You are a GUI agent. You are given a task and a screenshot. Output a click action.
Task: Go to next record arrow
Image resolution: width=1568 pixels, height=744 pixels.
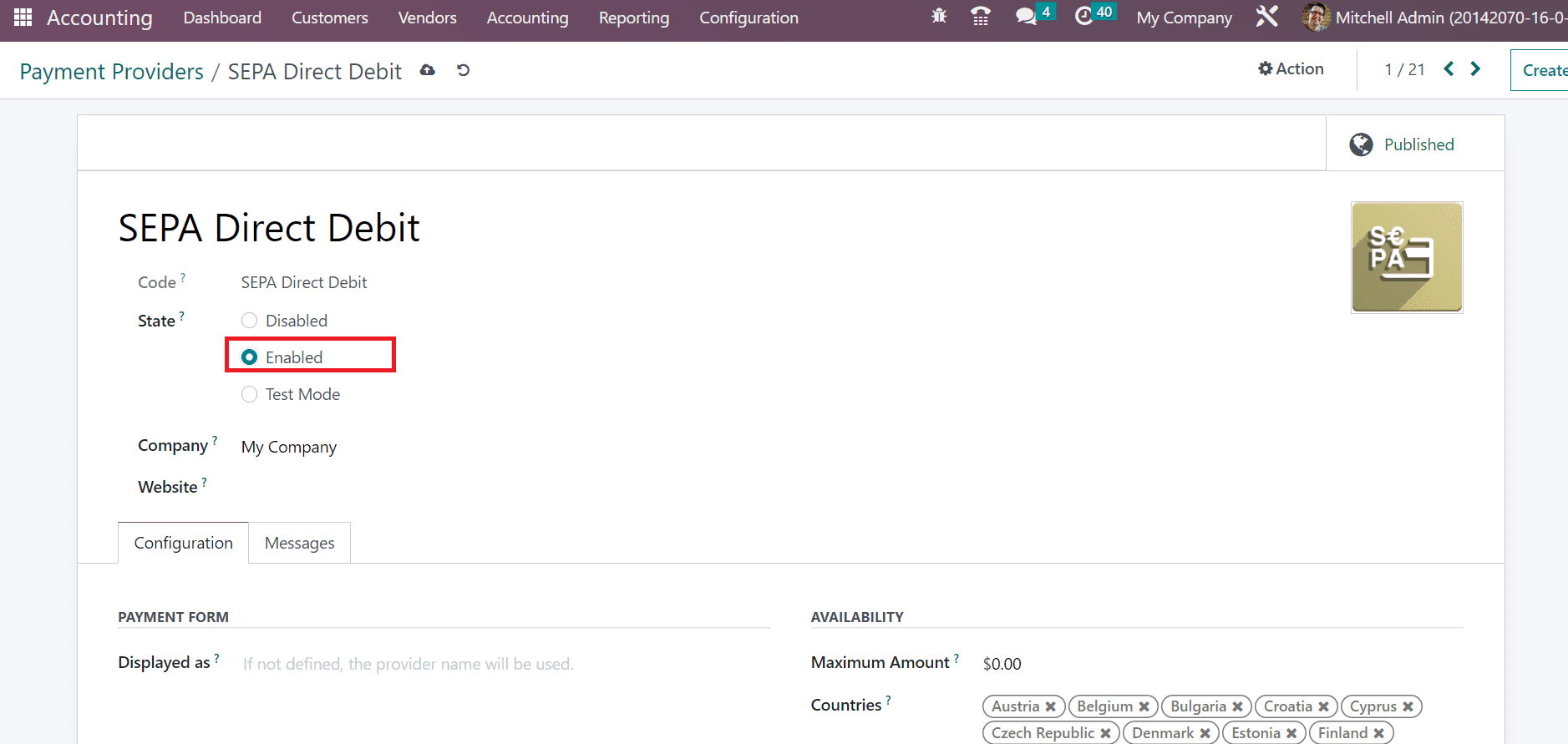point(1475,69)
